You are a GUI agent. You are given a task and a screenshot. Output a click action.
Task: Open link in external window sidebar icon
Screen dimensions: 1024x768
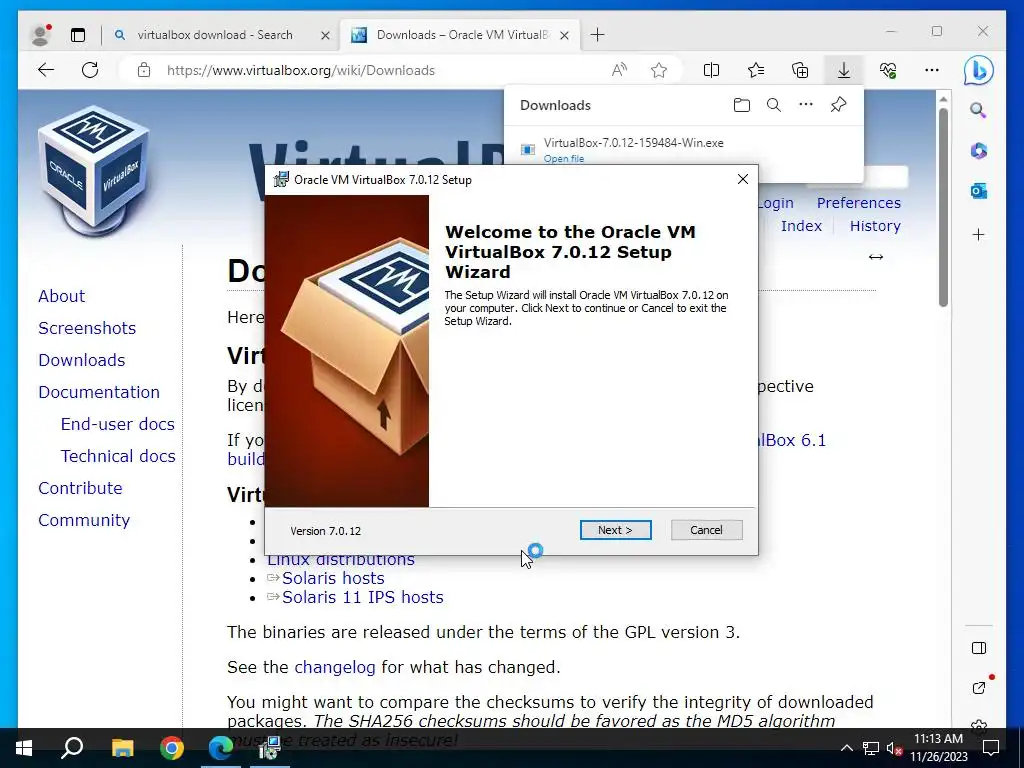pos(978,688)
